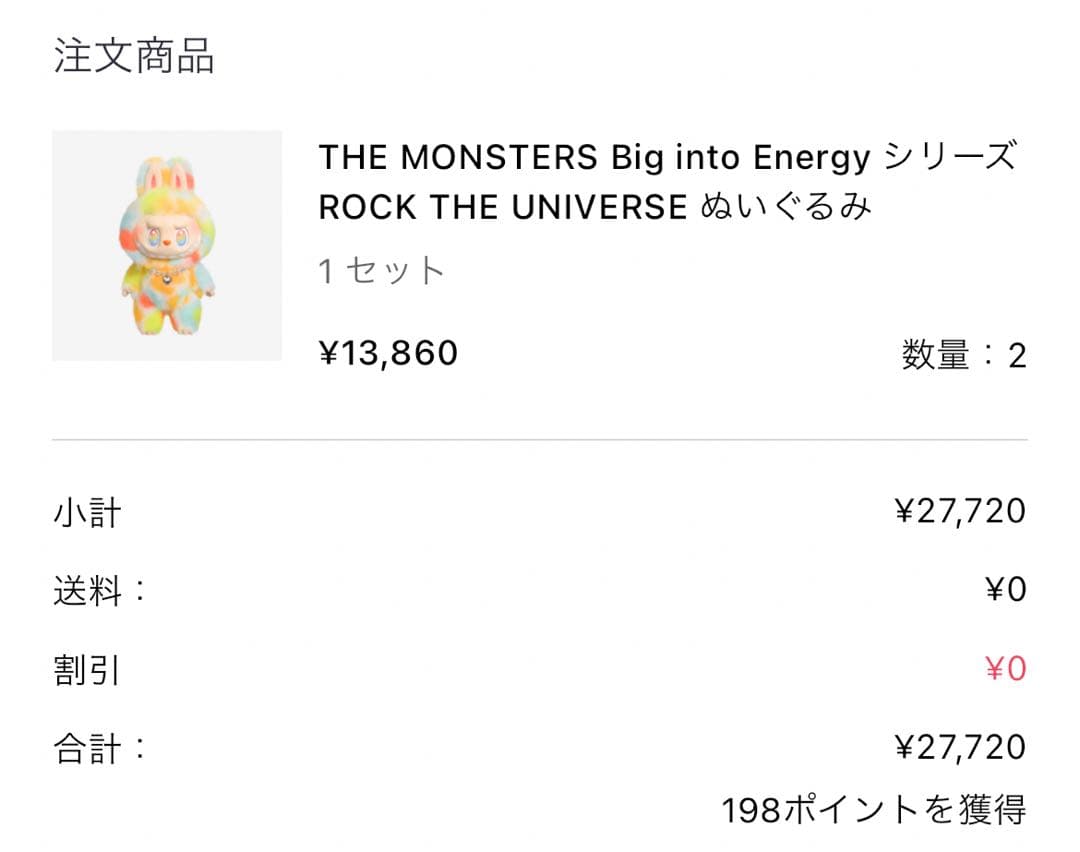Click the 注文商品 section heading
This screenshot has height=852, width=1080.
(x=134, y=57)
